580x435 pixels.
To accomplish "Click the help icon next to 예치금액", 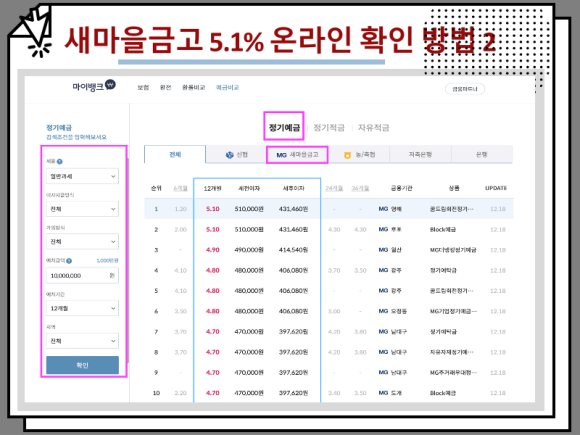I will click(x=69, y=261).
